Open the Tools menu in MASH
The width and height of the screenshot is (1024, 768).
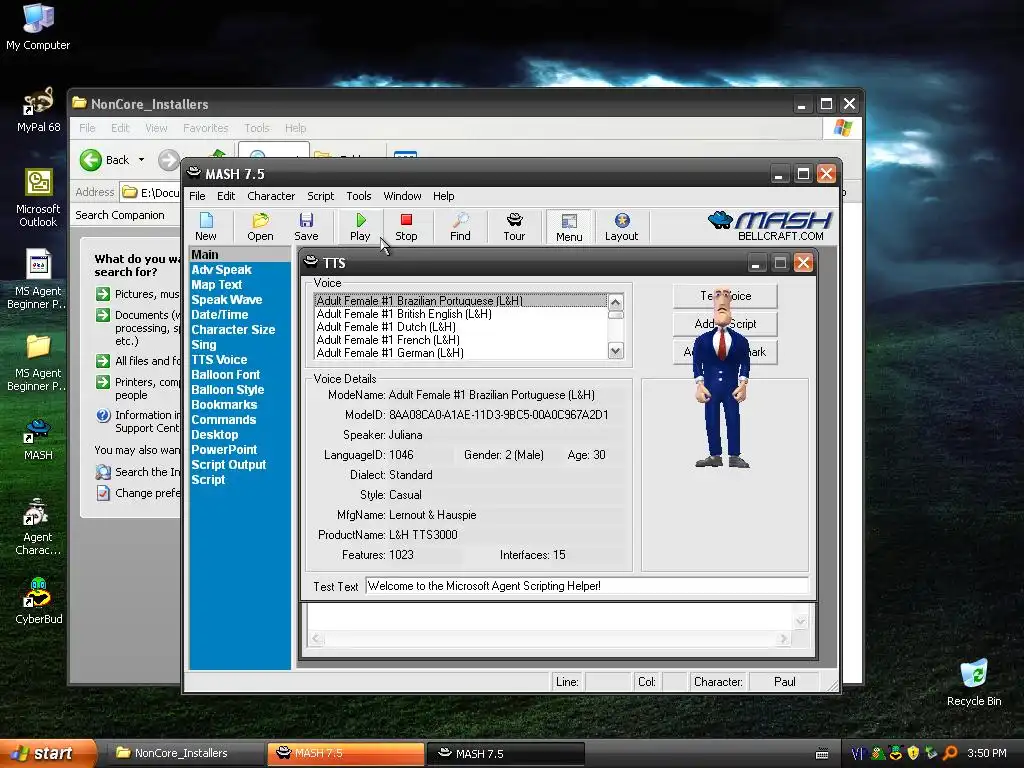359,196
